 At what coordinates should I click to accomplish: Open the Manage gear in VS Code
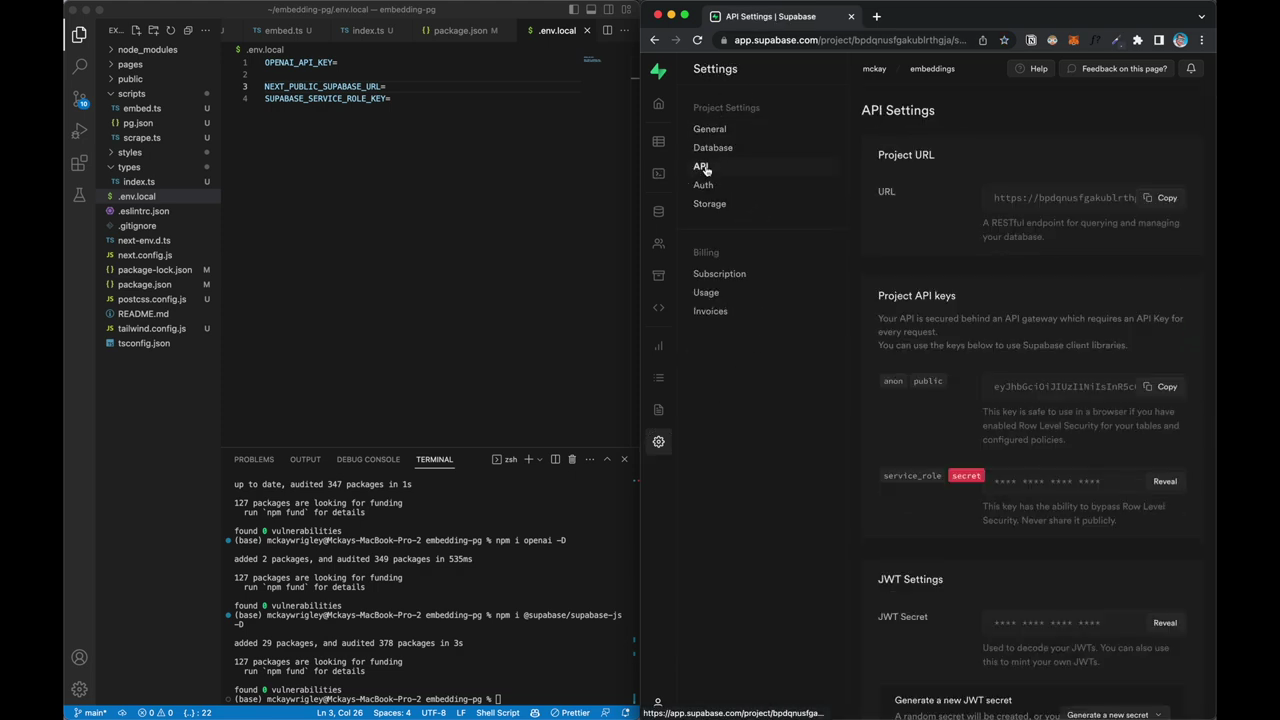[79, 689]
